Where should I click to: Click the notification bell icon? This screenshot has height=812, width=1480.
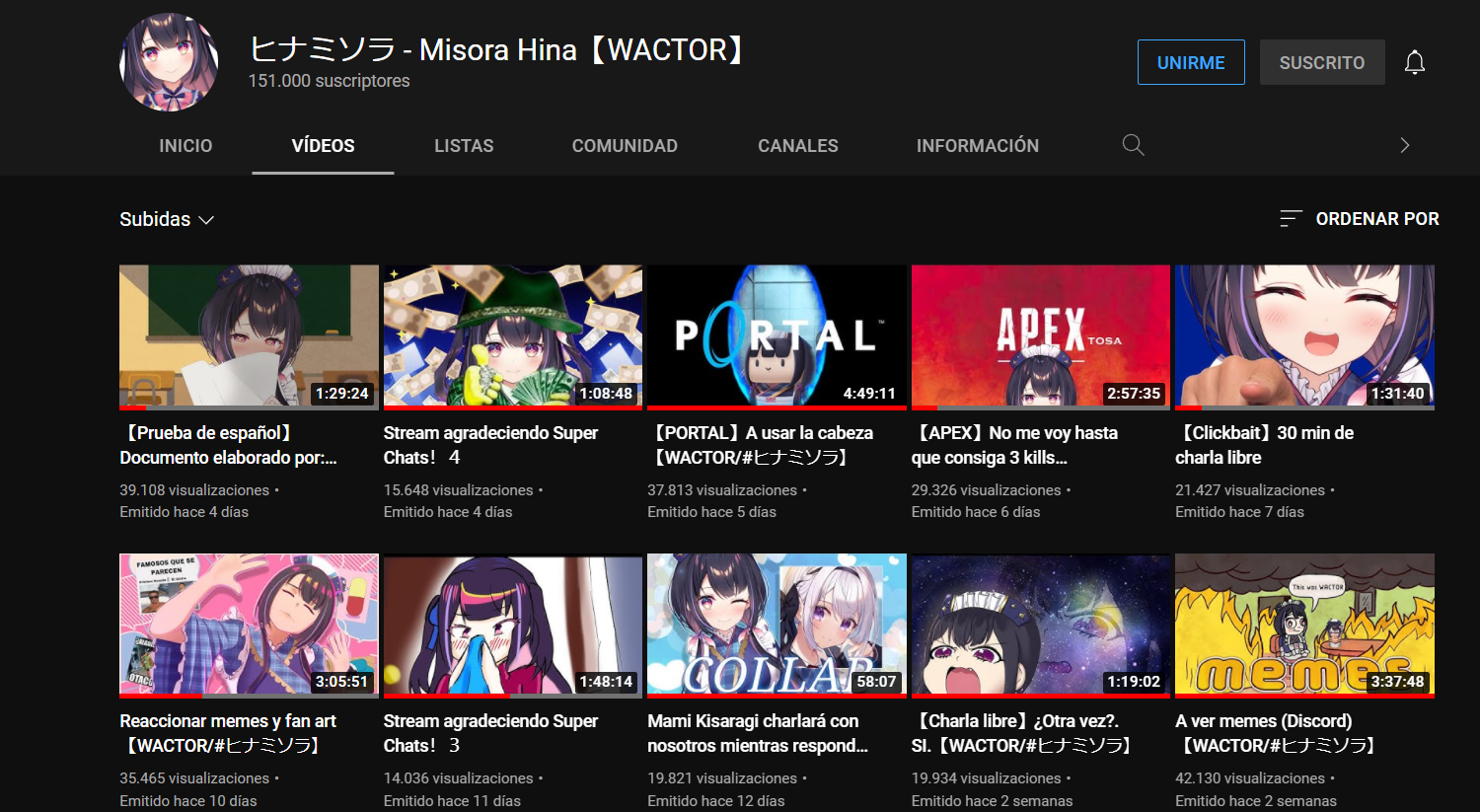pos(1415,62)
